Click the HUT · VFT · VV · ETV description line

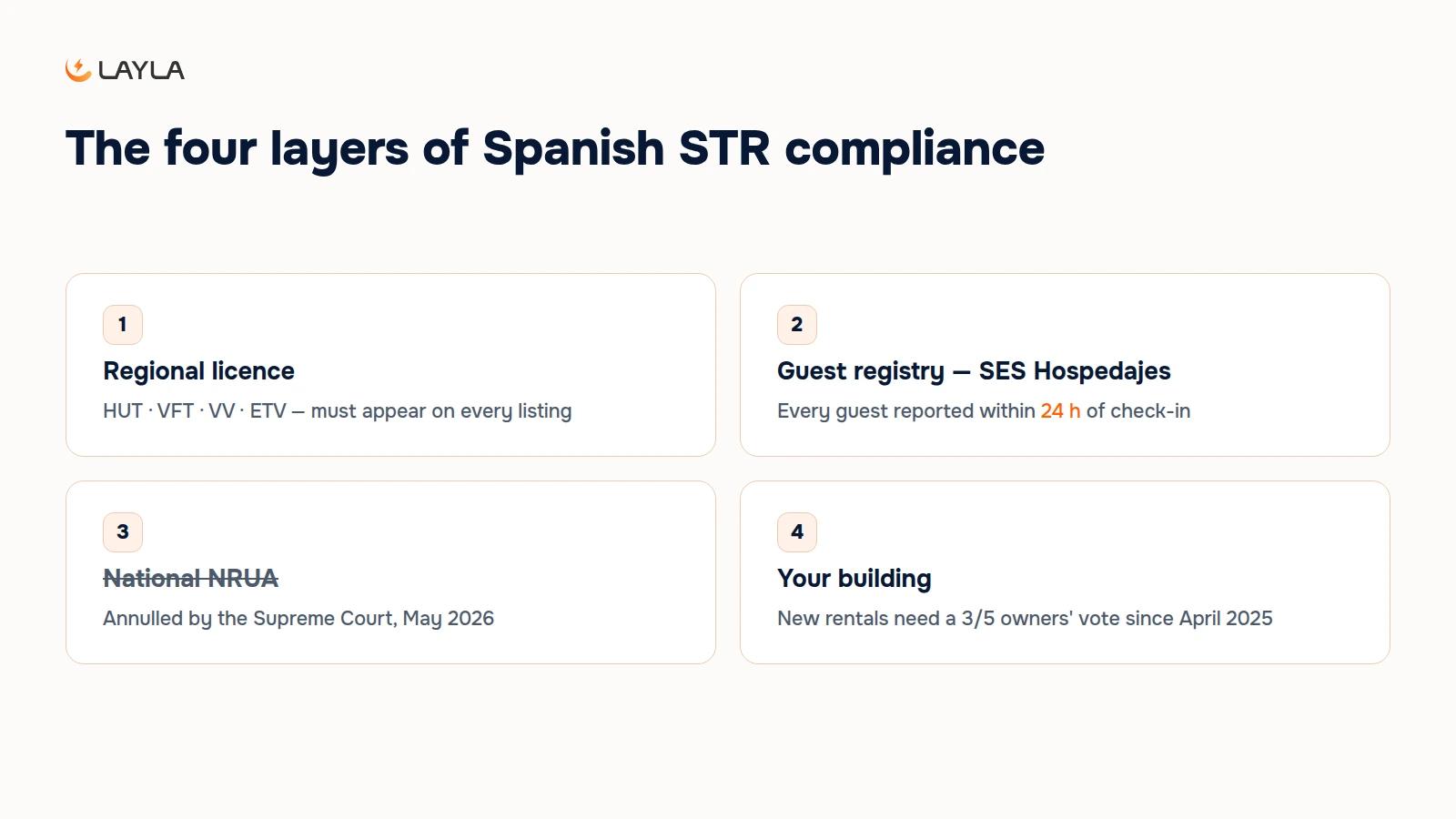coord(338,411)
